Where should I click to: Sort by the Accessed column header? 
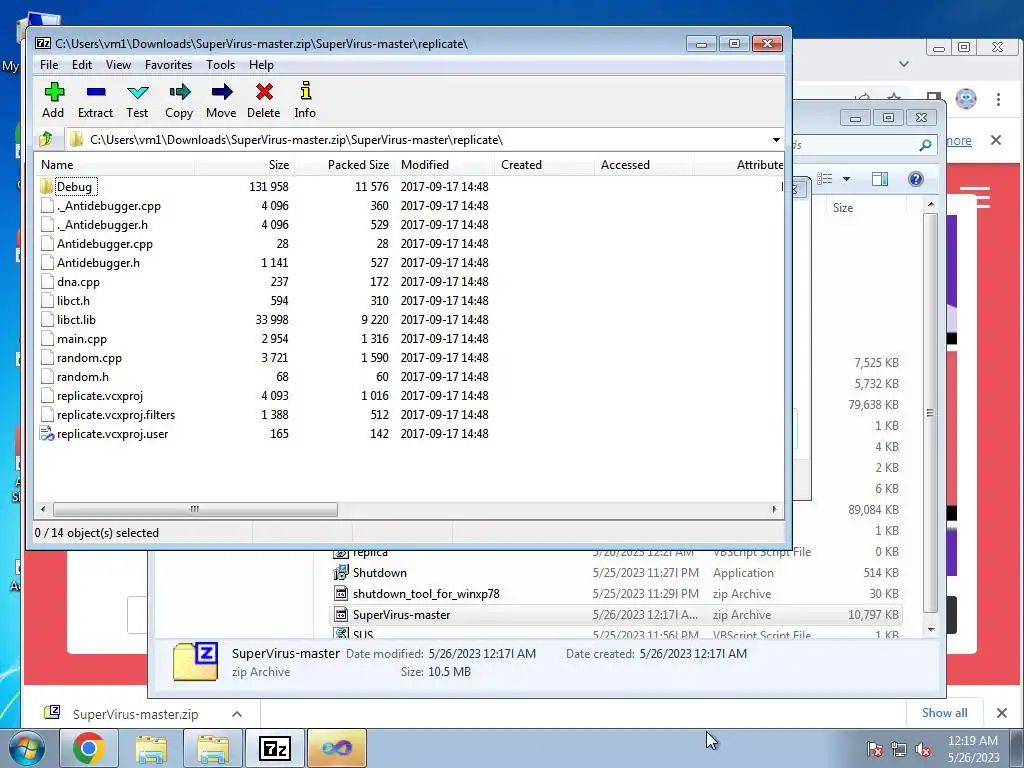644,165
